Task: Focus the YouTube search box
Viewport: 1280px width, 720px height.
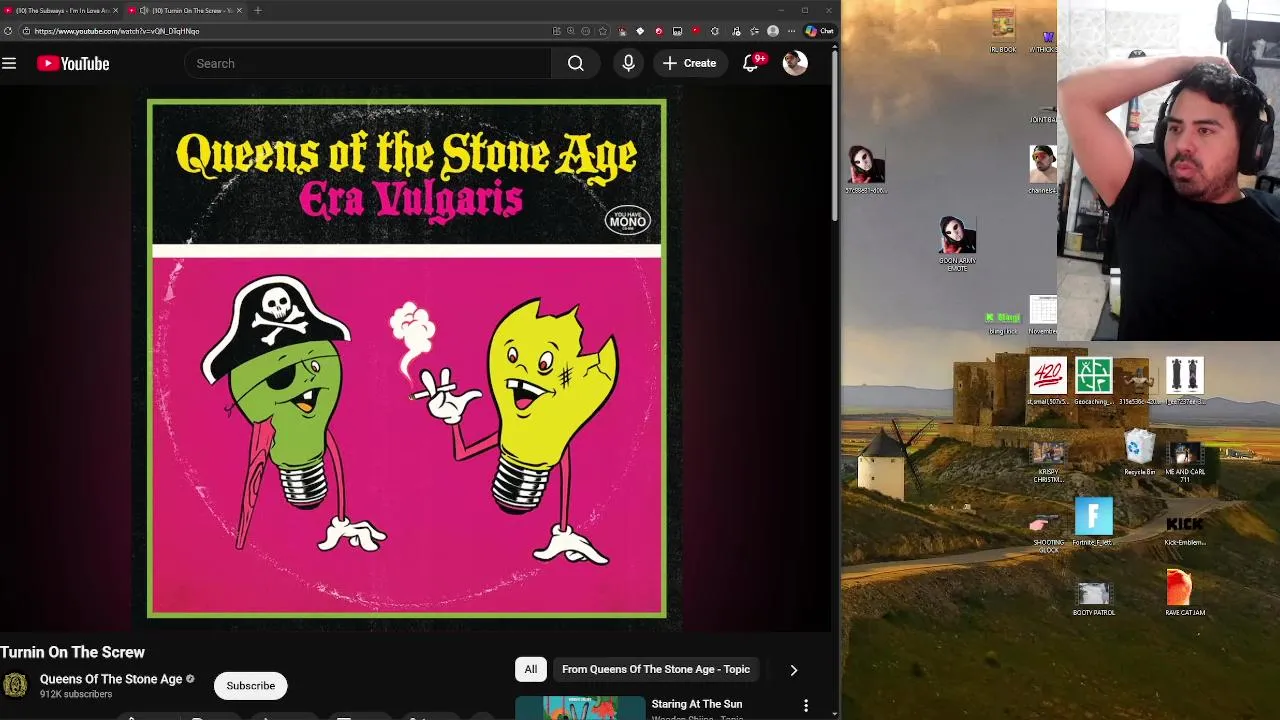Action: (x=367, y=63)
